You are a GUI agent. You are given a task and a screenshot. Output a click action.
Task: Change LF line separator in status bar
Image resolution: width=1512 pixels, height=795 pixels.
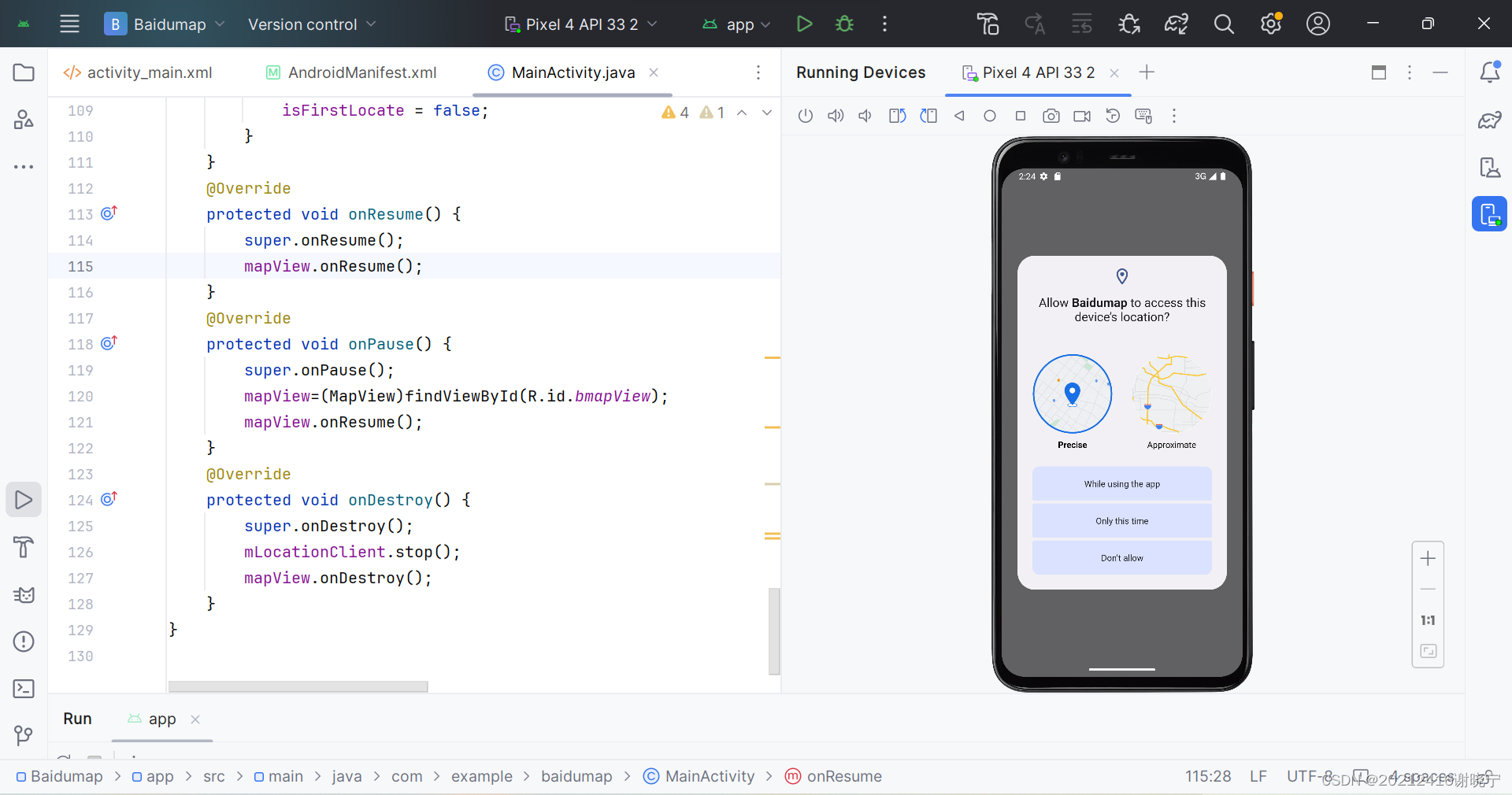(1258, 776)
